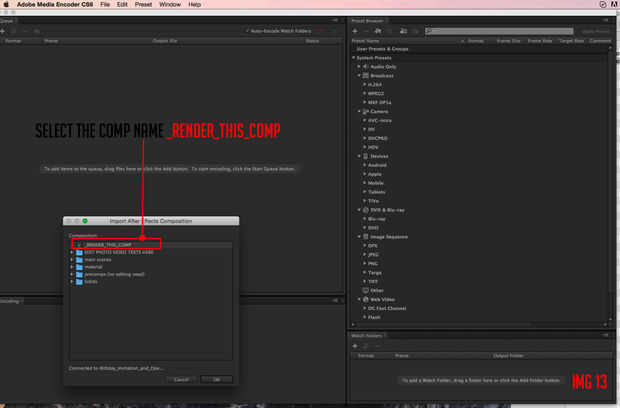Click the Broadcast category icon

click(x=366, y=76)
